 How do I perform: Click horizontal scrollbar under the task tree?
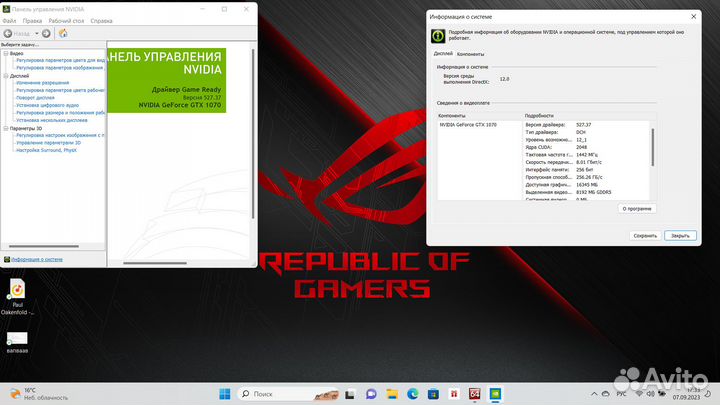click(x=44, y=246)
